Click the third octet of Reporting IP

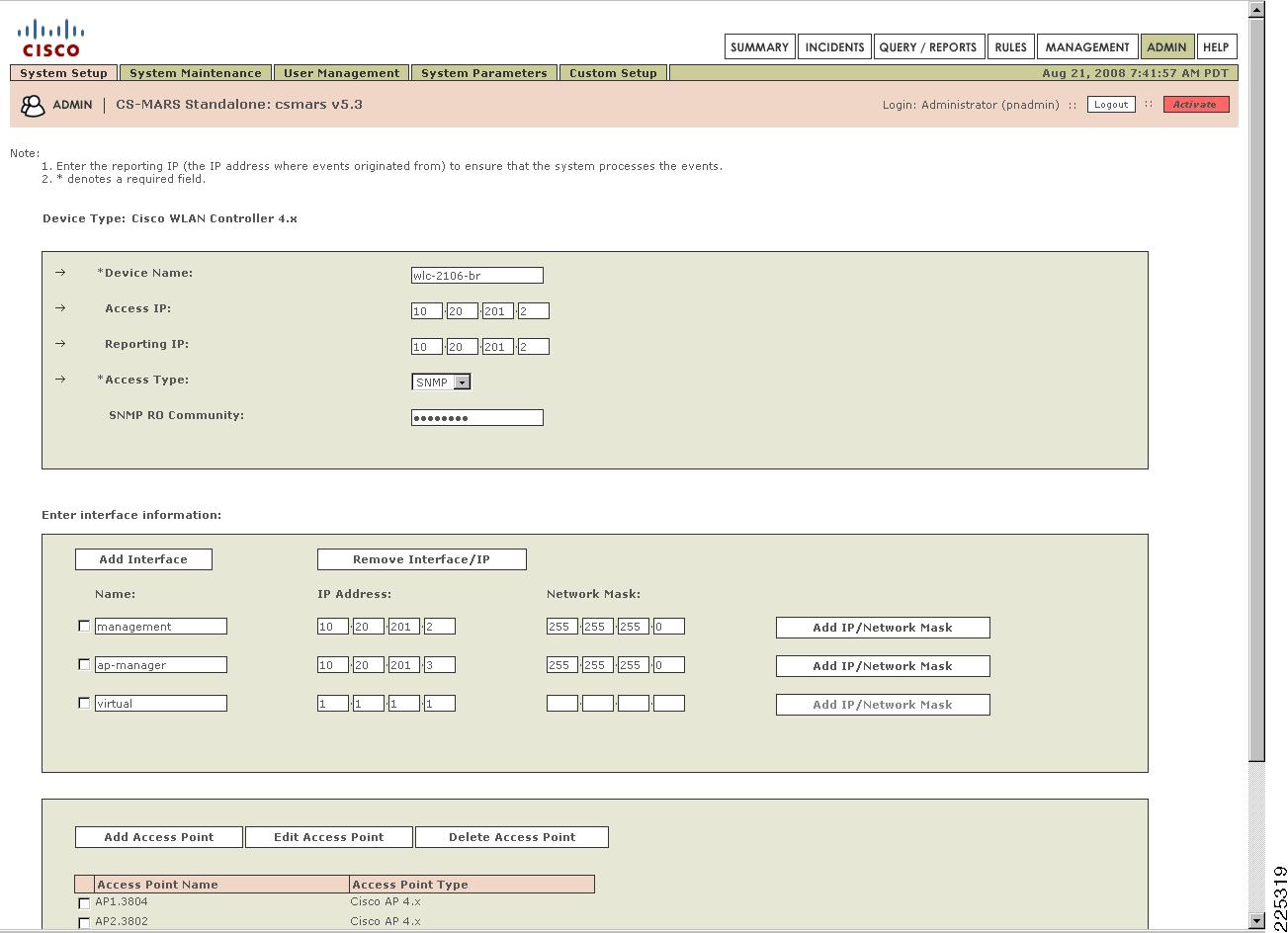pos(498,347)
